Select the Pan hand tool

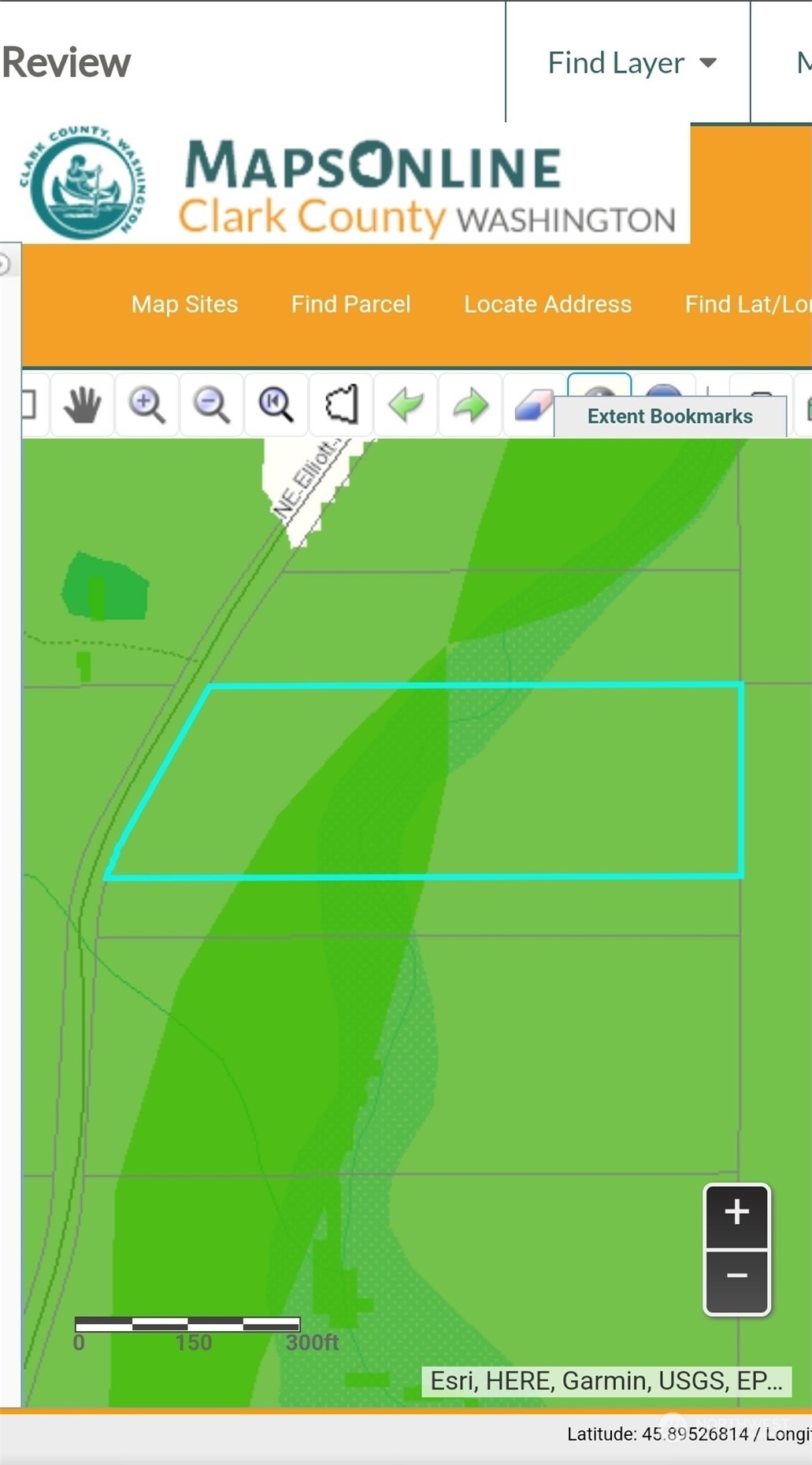pos(82,405)
